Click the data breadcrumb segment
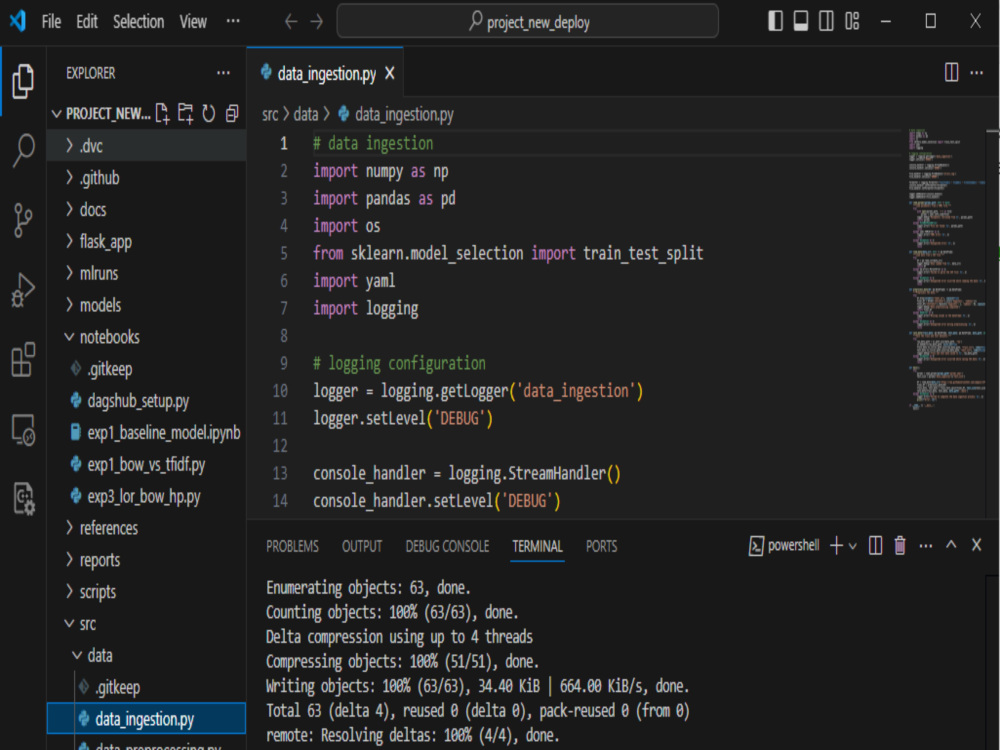 [305, 115]
